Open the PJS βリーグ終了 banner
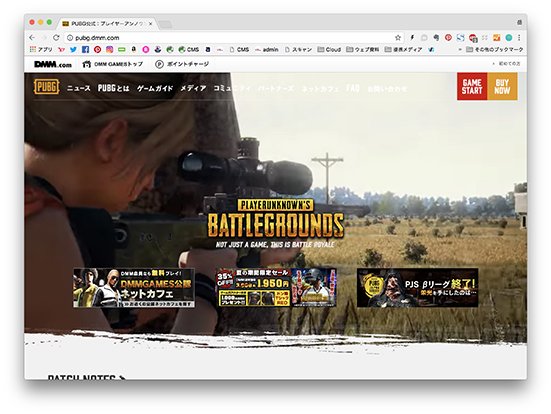The image size is (551, 414). pyautogui.click(x=417, y=288)
